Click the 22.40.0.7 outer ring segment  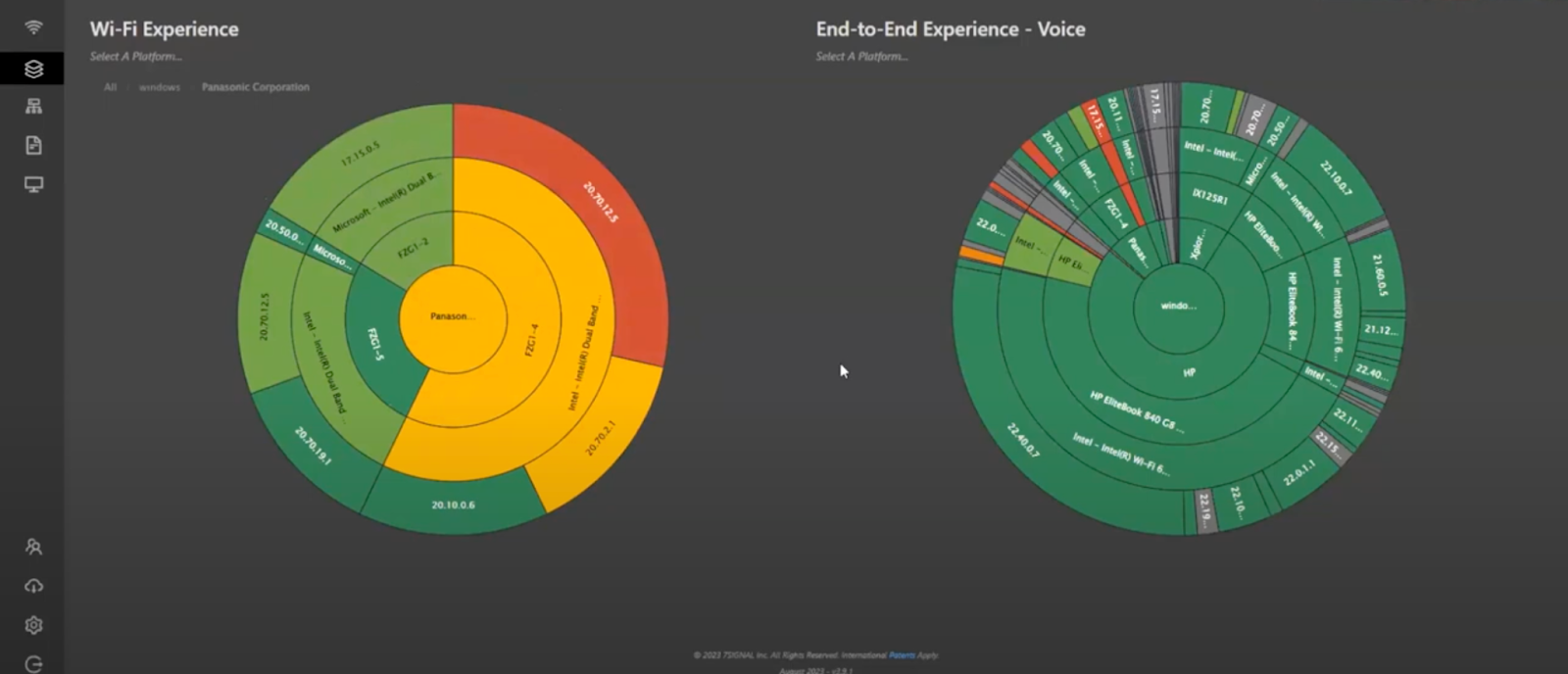[1023, 441]
